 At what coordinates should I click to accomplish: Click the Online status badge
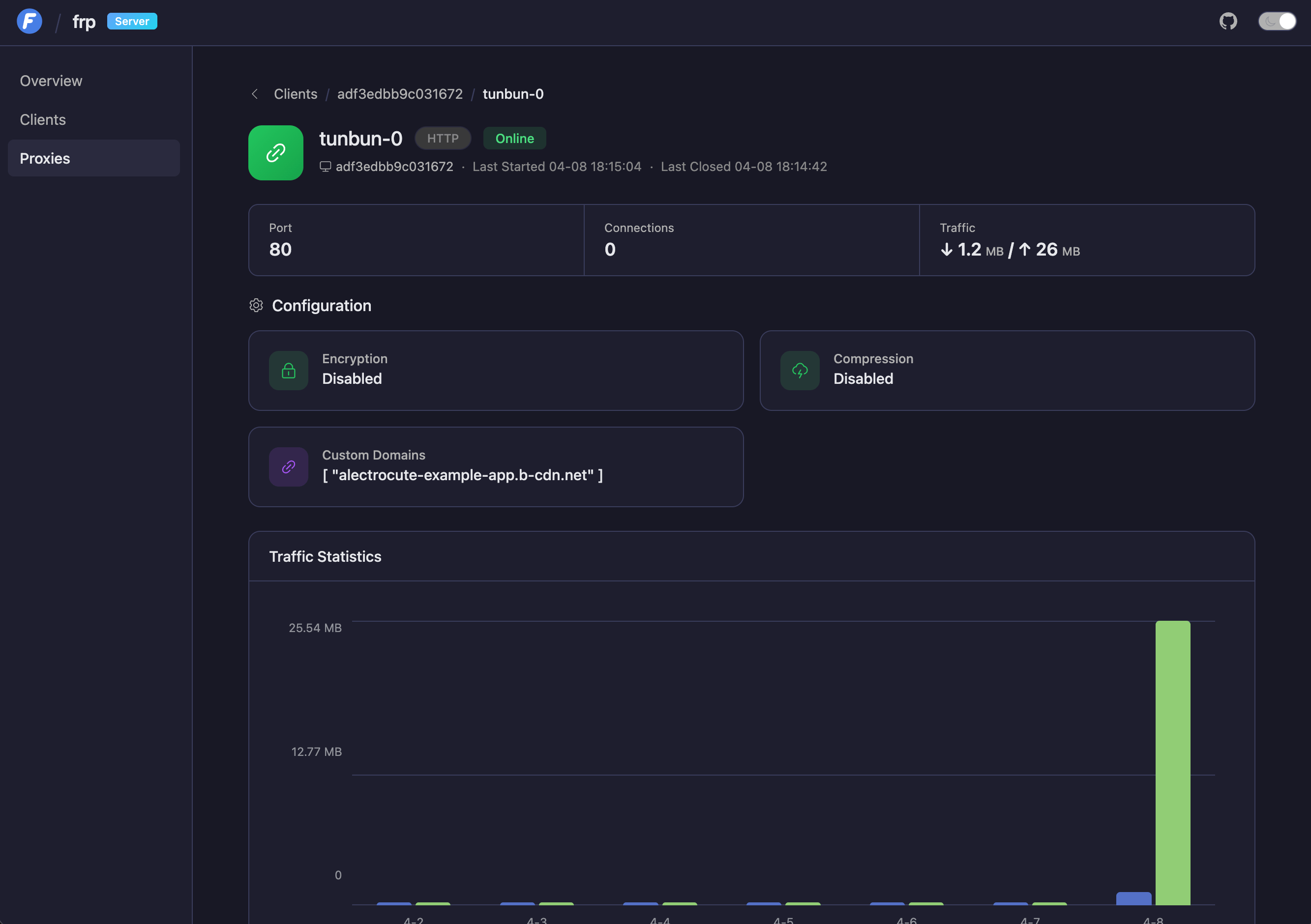tap(514, 139)
